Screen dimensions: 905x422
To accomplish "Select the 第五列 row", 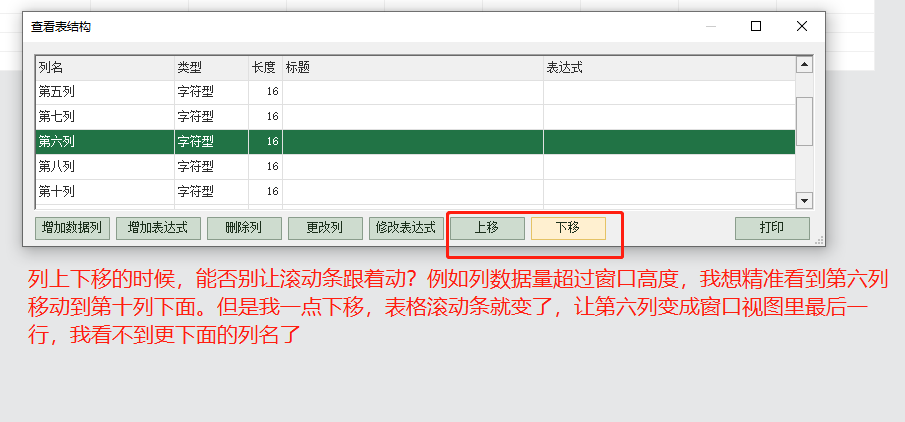I will (415, 92).
